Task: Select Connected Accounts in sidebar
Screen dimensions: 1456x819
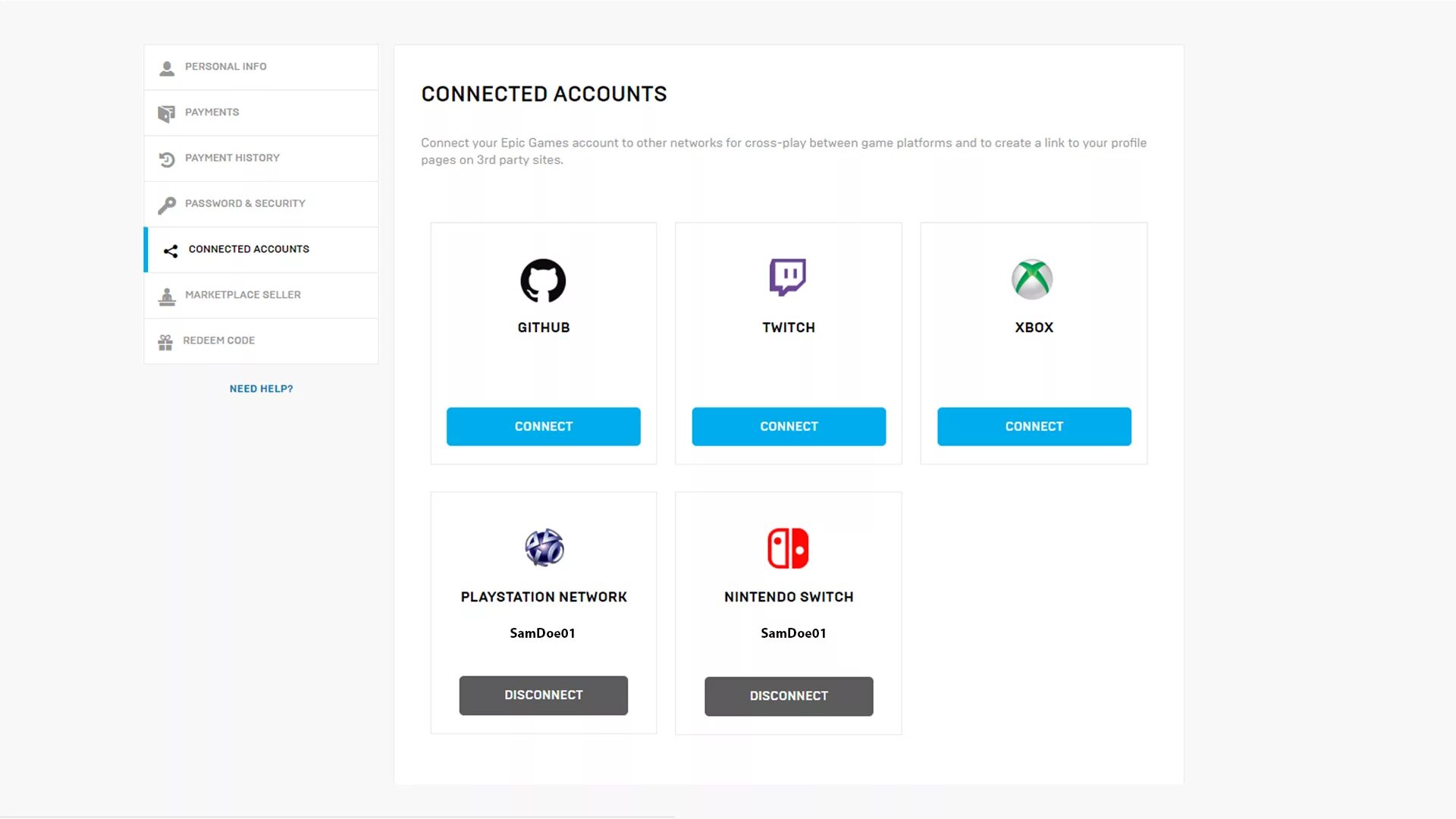Action: 249,249
